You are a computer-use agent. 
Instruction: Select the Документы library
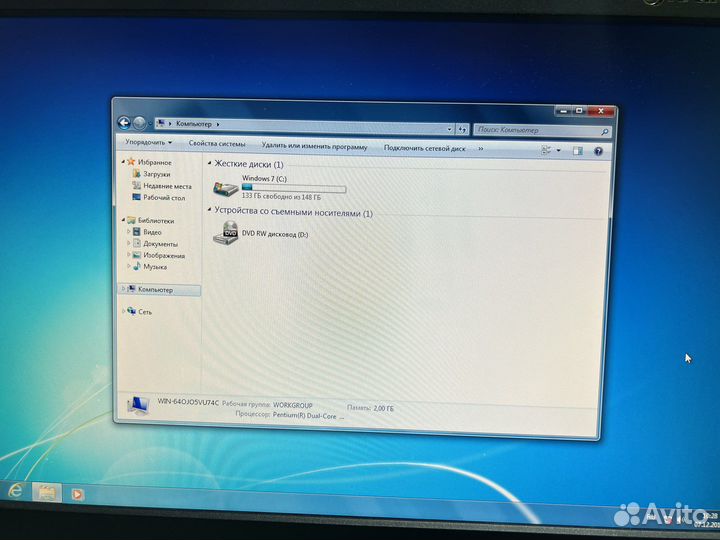click(160, 244)
